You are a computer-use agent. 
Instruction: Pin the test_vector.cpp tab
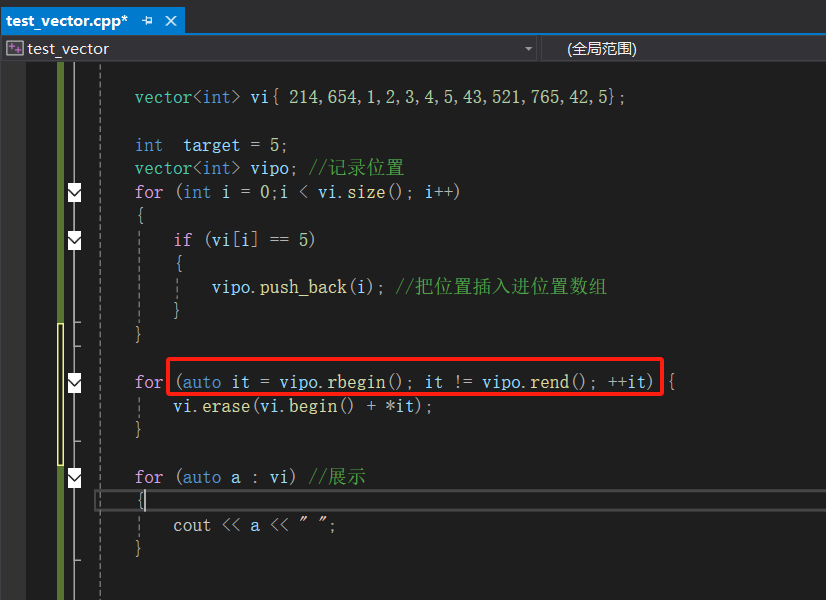click(148, 21)
